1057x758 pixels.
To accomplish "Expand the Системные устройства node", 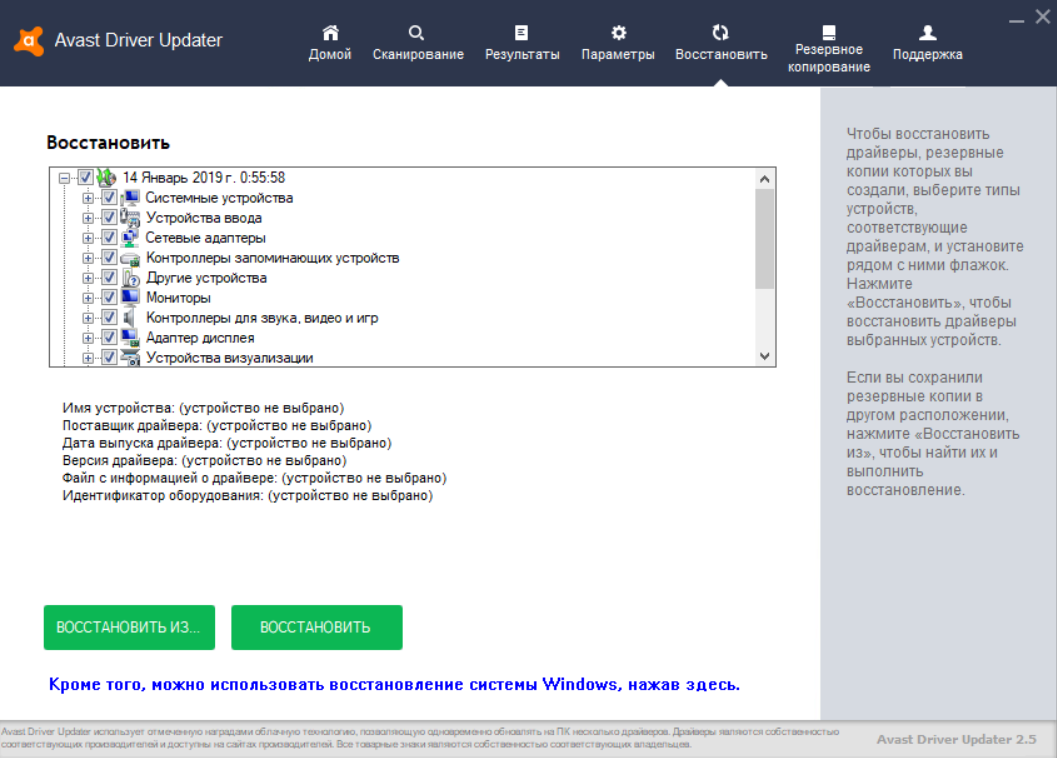I will tap(88, 198).
